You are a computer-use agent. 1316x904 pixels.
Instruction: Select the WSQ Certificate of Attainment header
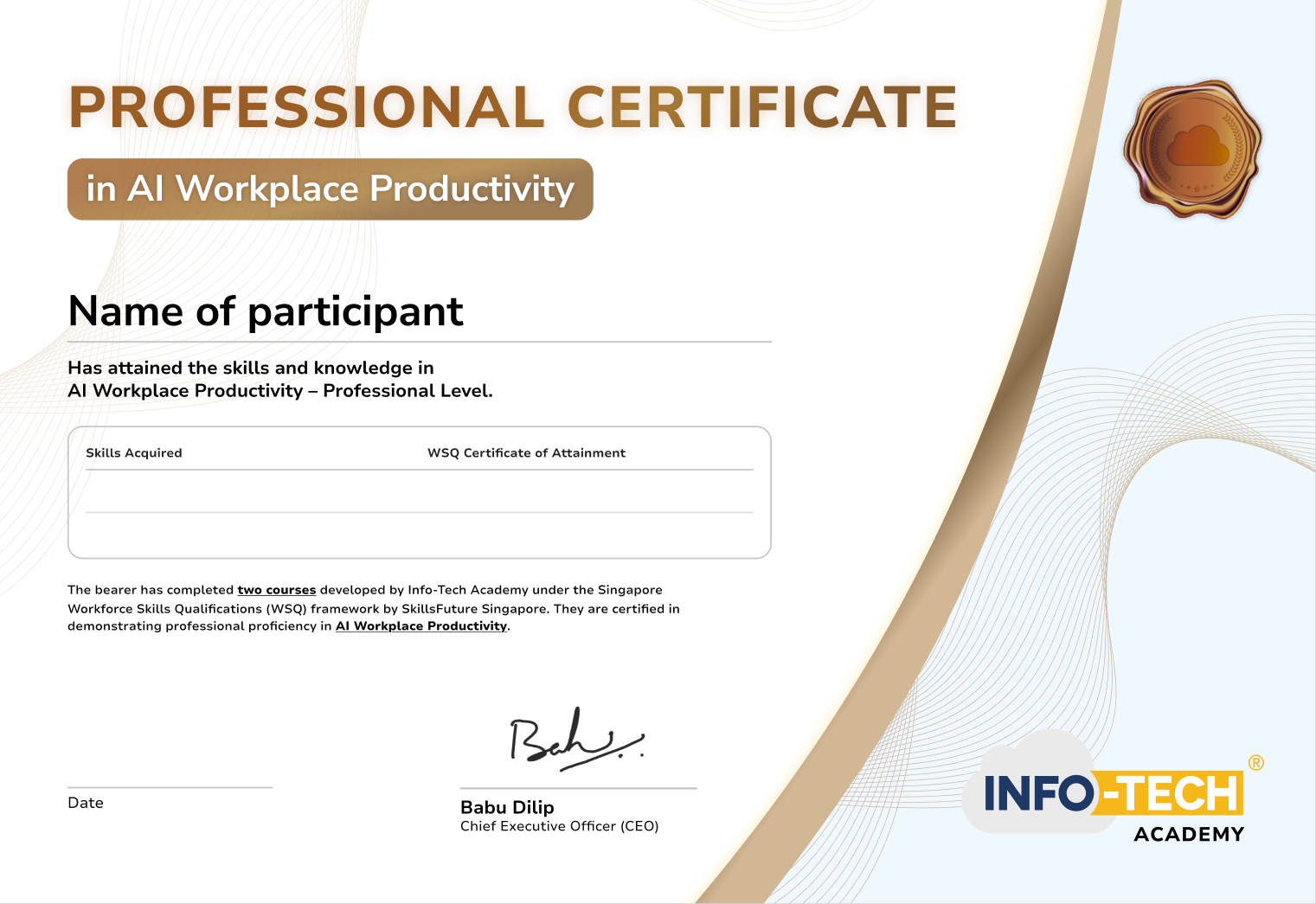526,452
